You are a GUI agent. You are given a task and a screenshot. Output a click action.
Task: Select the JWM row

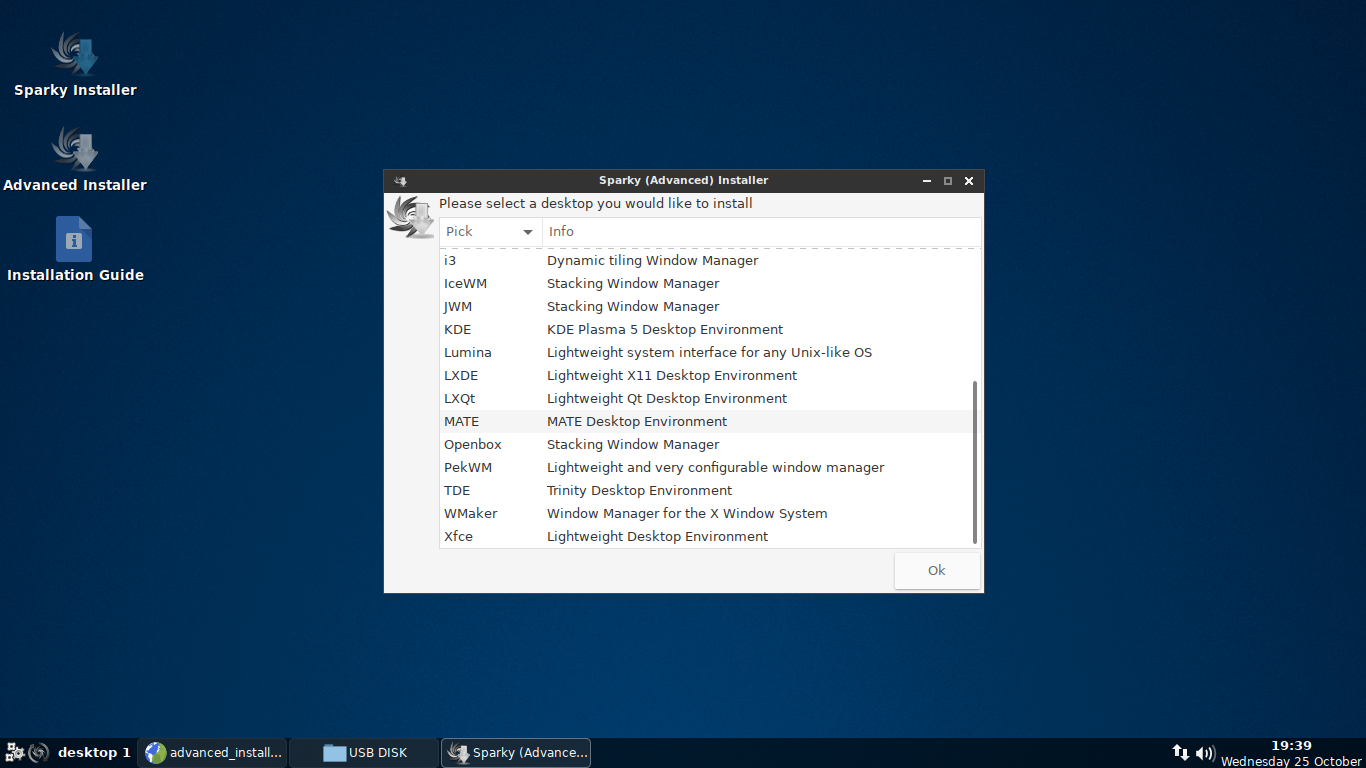(x=705, y=306)
